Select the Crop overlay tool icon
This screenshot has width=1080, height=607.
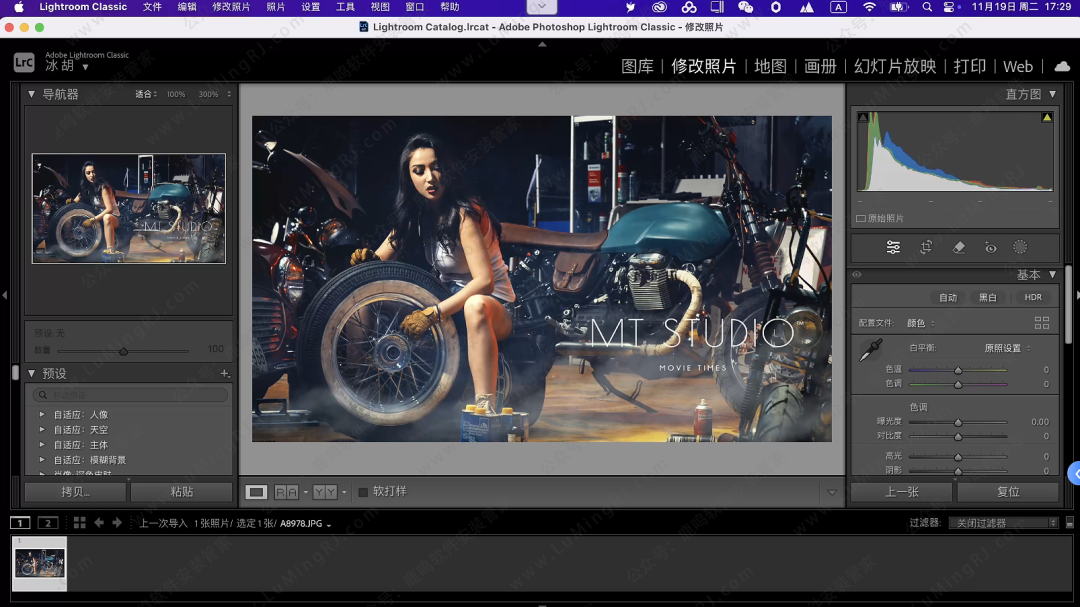(926, 247)
